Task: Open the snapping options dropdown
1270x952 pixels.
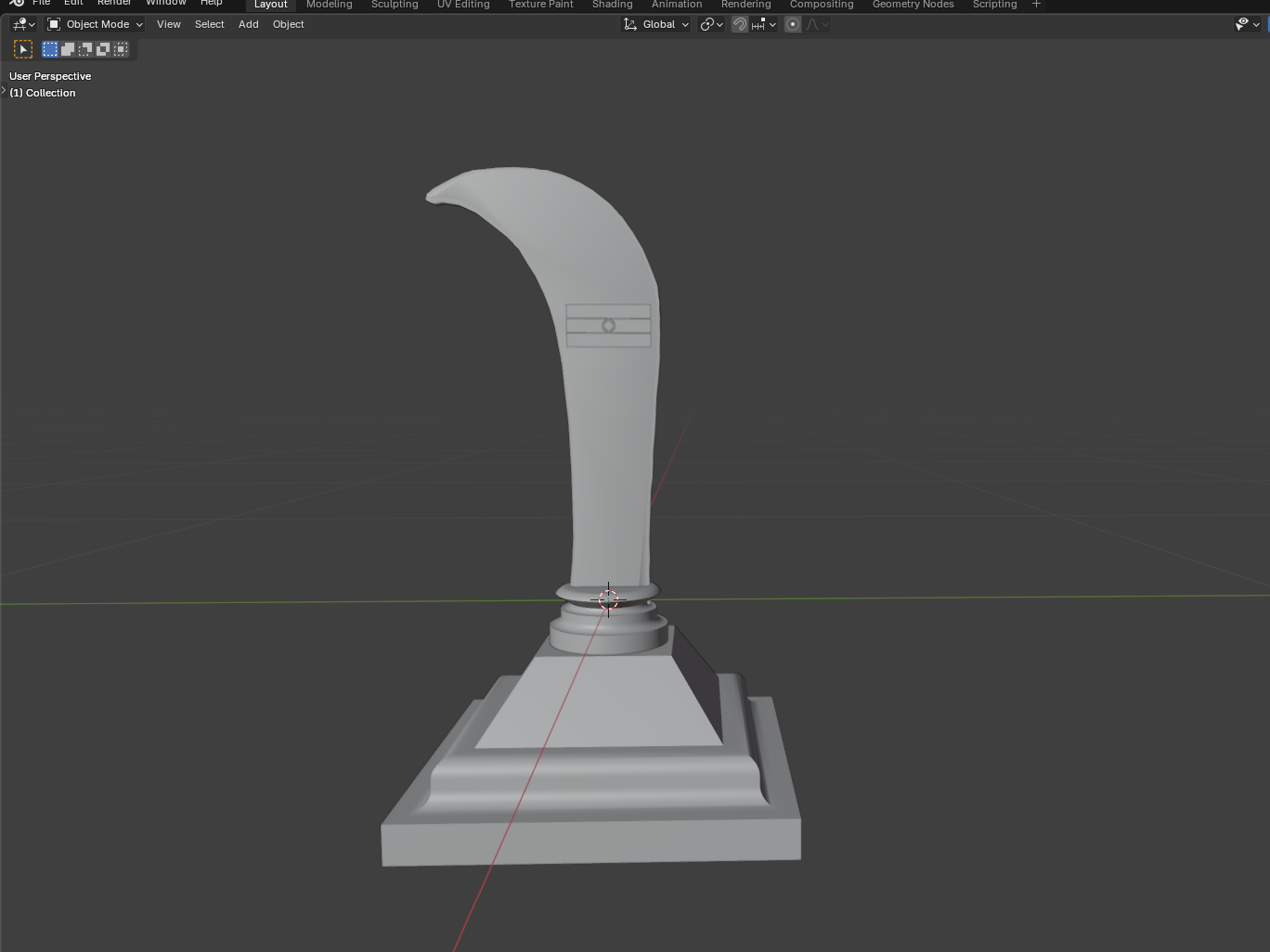Action: [x=764, y=24]
